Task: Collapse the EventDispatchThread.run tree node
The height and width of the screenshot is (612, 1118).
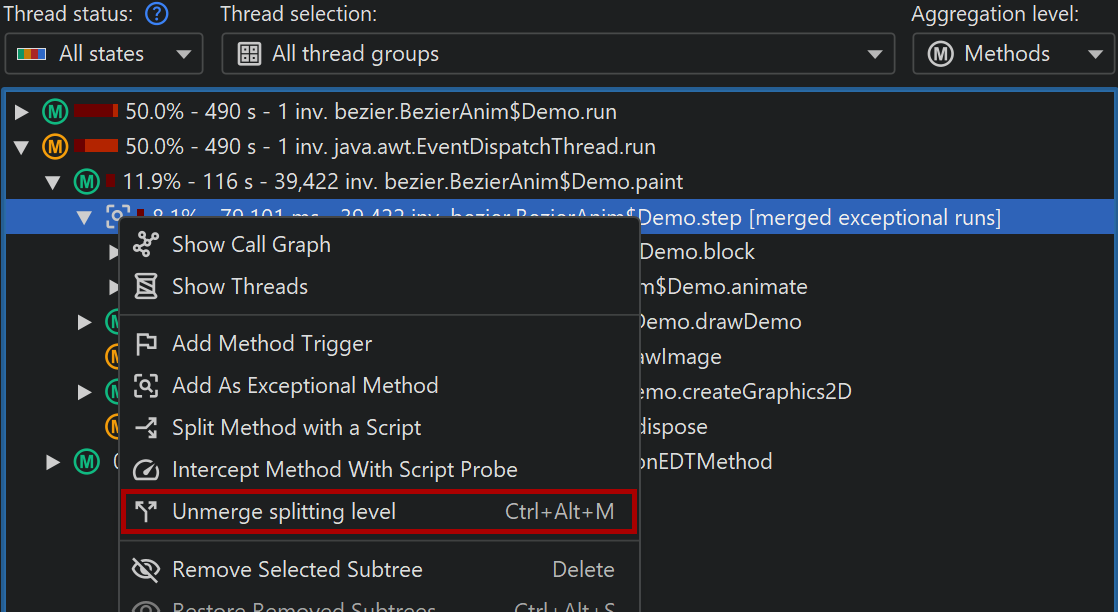Action: click(21, 147)
